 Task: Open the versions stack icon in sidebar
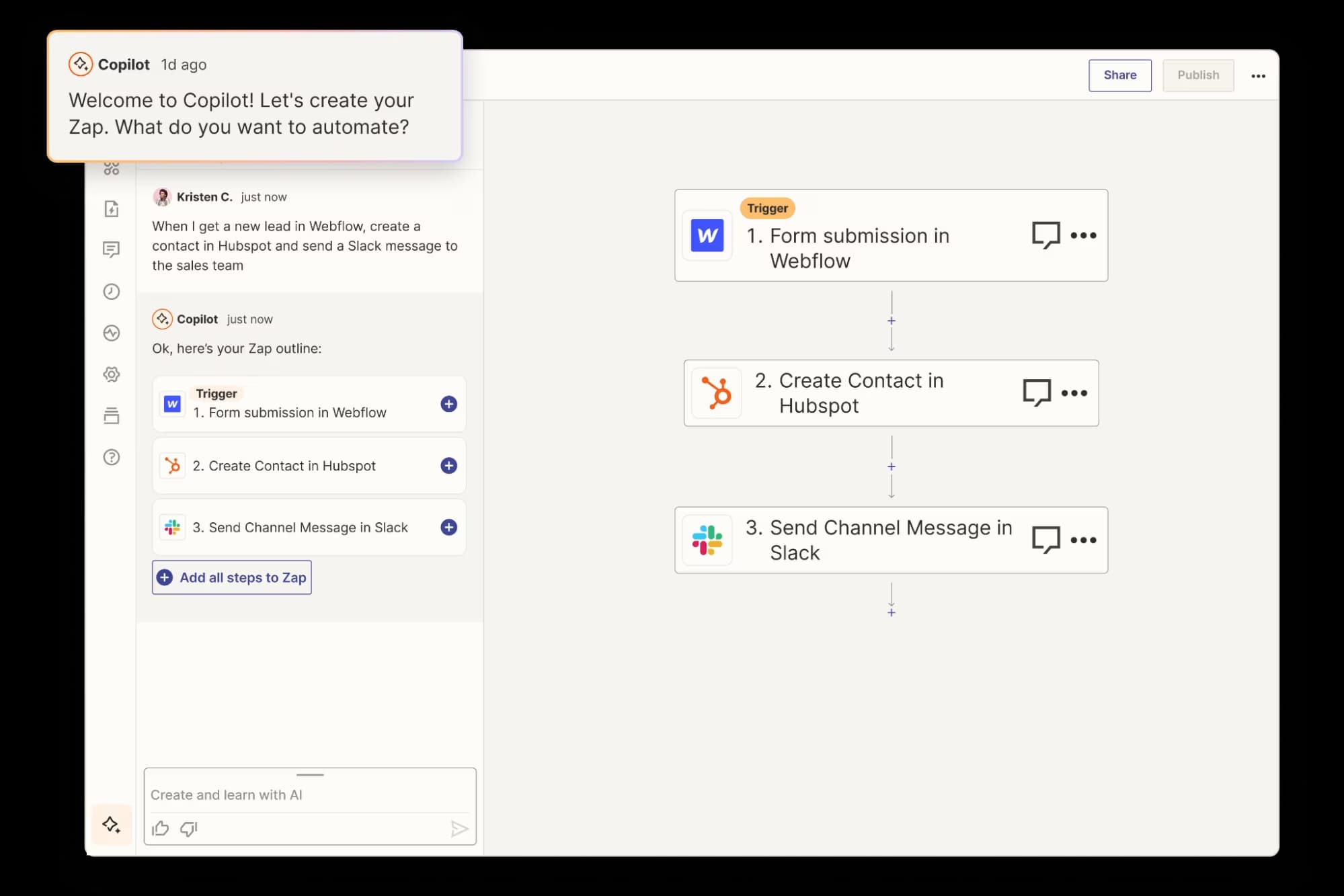point(112,415)
